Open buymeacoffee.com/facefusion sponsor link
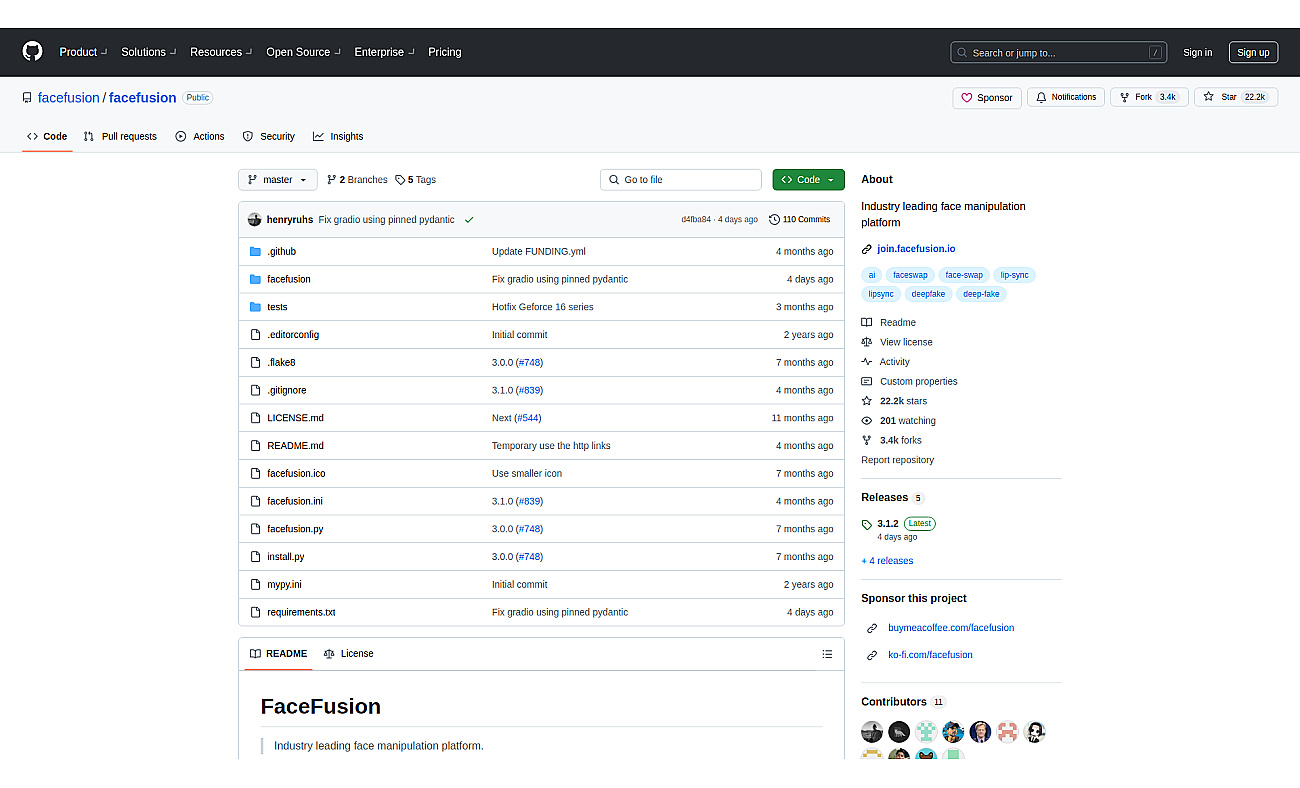 click(951, 628)
